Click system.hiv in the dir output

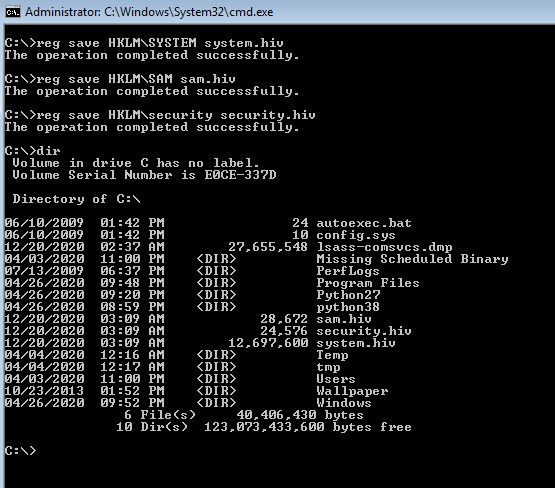pos(356,343)
